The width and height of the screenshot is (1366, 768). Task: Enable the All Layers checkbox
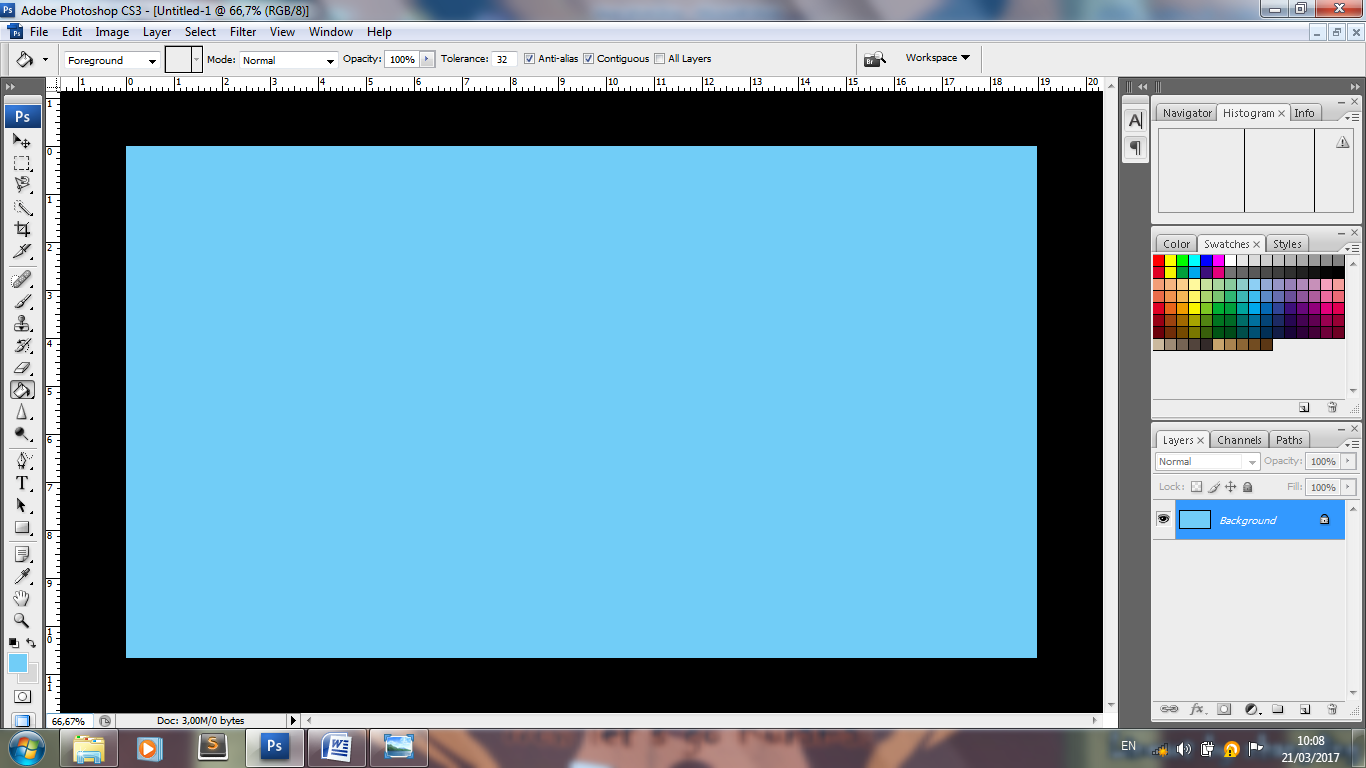click(660, 59)
